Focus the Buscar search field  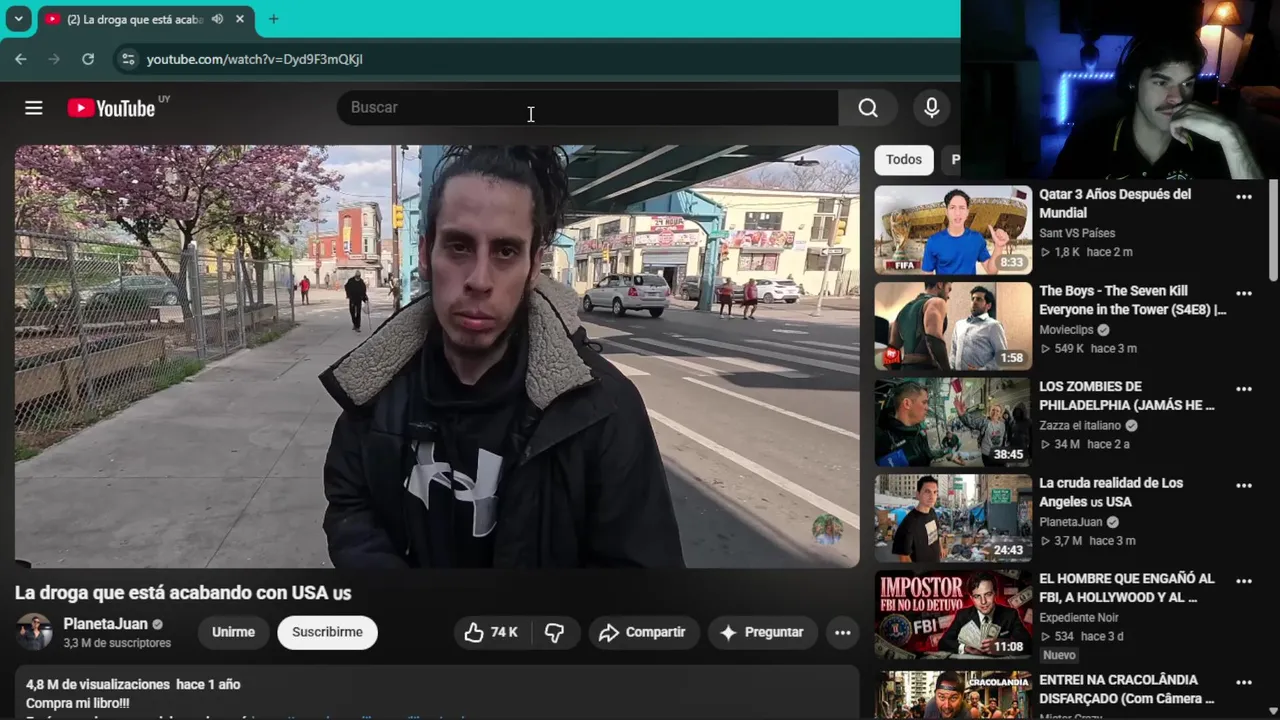[x=587, y=108]
